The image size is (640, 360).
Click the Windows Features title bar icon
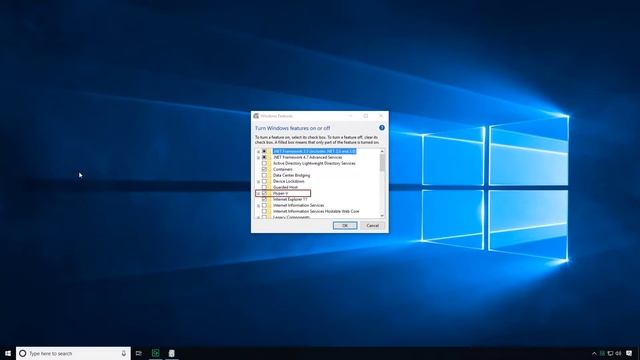(256, 116)
